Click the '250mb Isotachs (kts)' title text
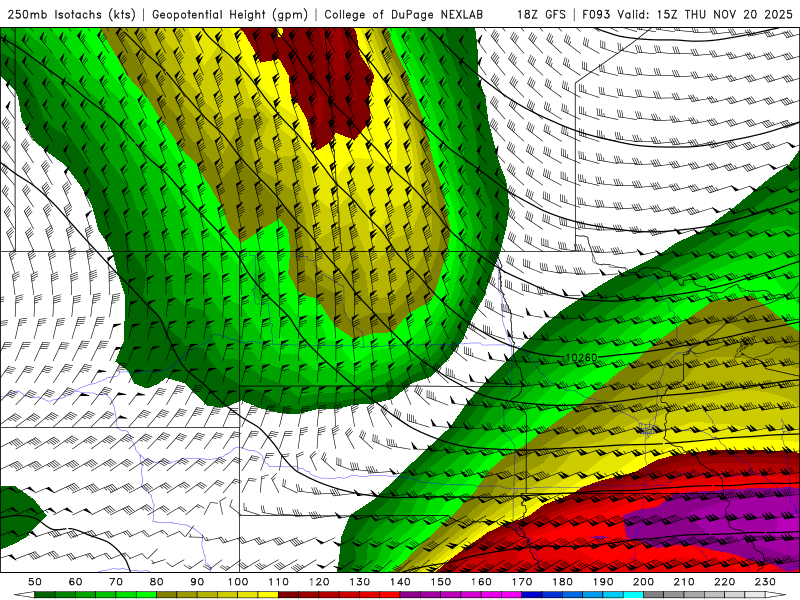 pyautogui.click(x=72, y=15)
